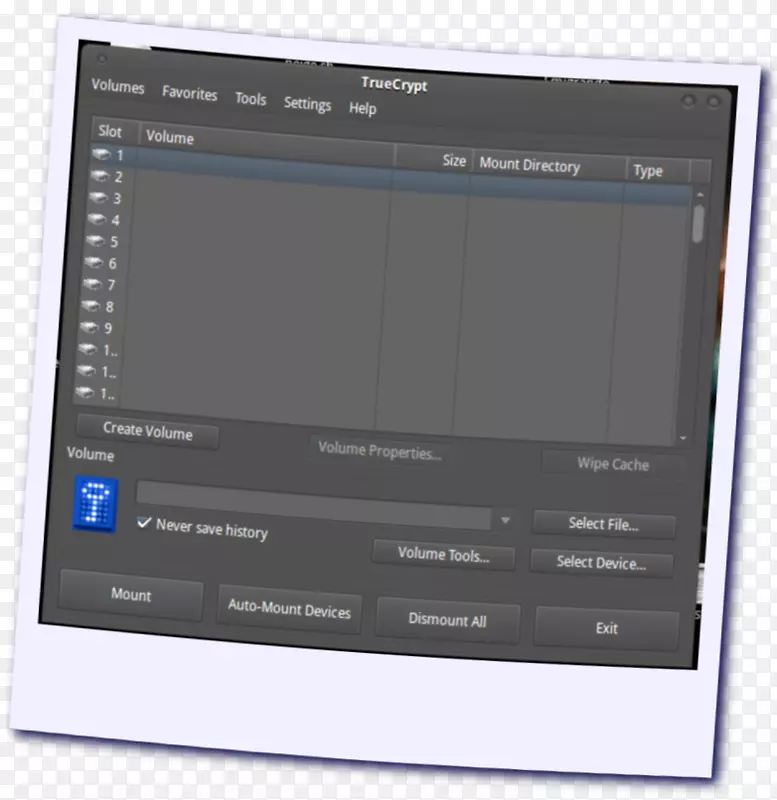777x800 pixels.
Task: Click the scrollbar down arrow
Action: [x=683, y=438]
